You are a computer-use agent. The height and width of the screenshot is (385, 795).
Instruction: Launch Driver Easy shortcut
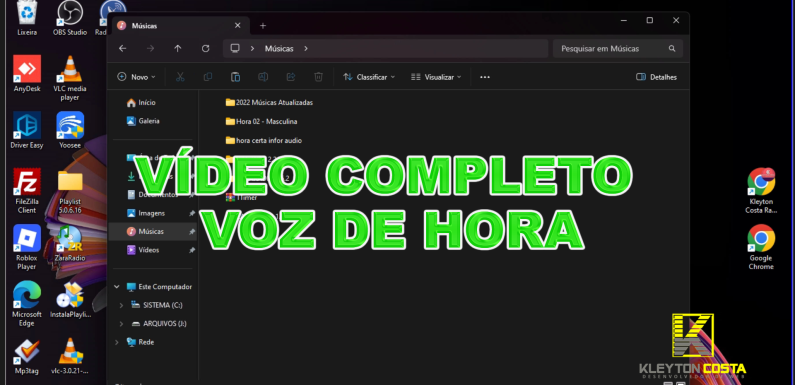[27, 130]
